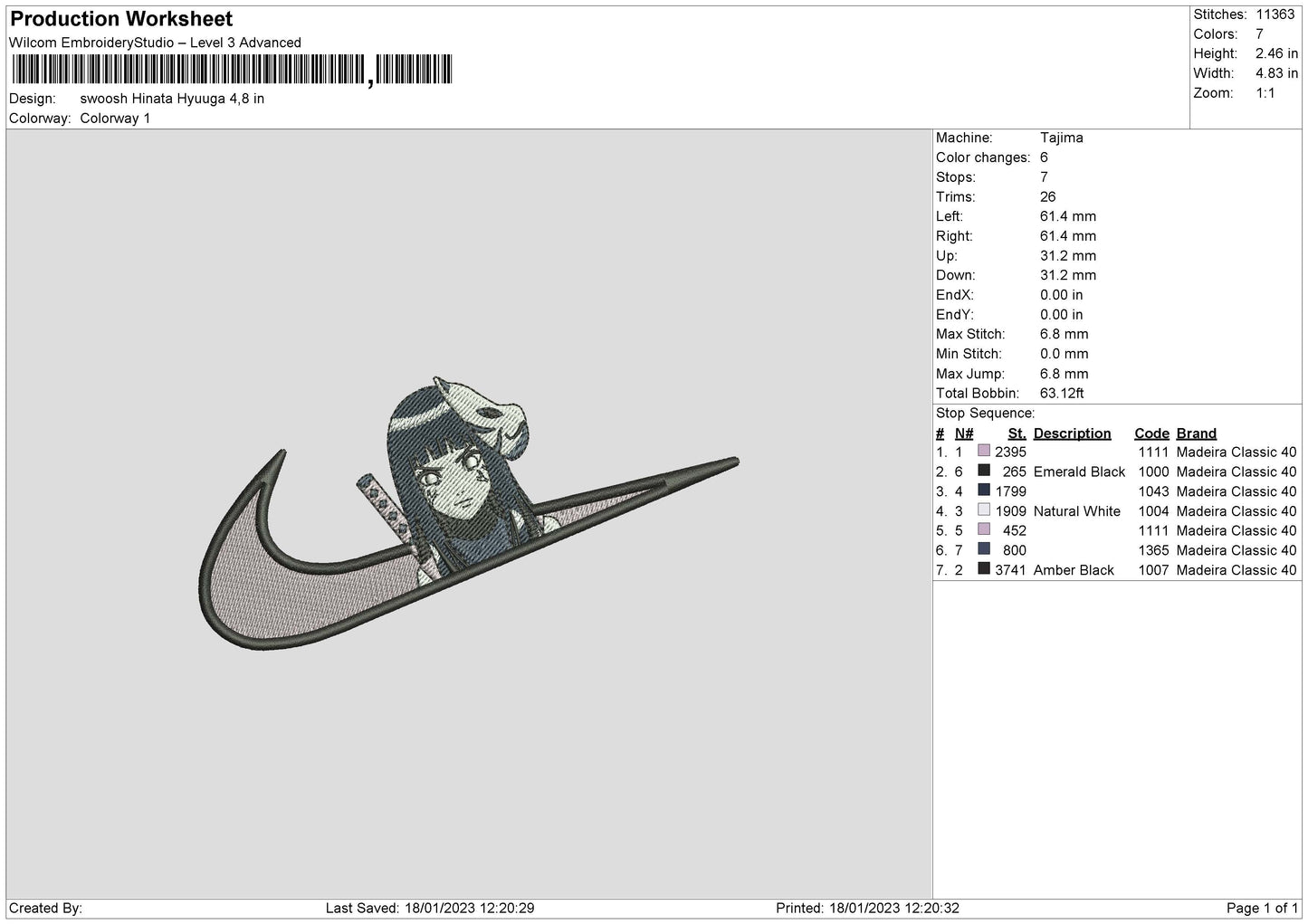This screenshot has height=924, width=1308.
Task: Select the Tajima machine value
Action: point(1061,138)
